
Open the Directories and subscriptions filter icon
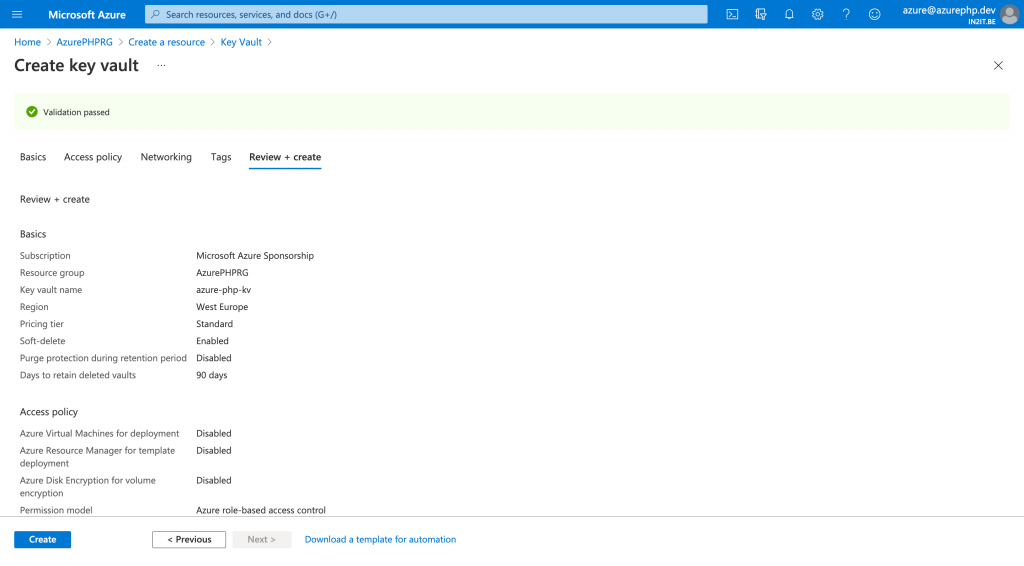(761, 14)
